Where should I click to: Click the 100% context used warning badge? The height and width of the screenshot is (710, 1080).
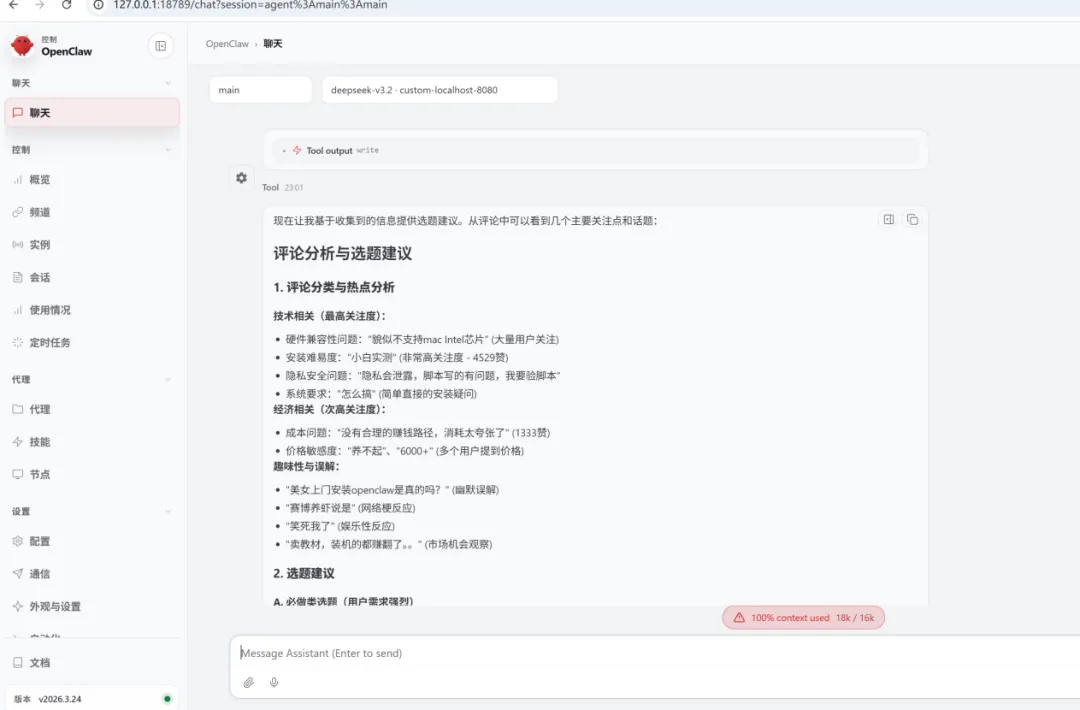click(x=803, y=618)
